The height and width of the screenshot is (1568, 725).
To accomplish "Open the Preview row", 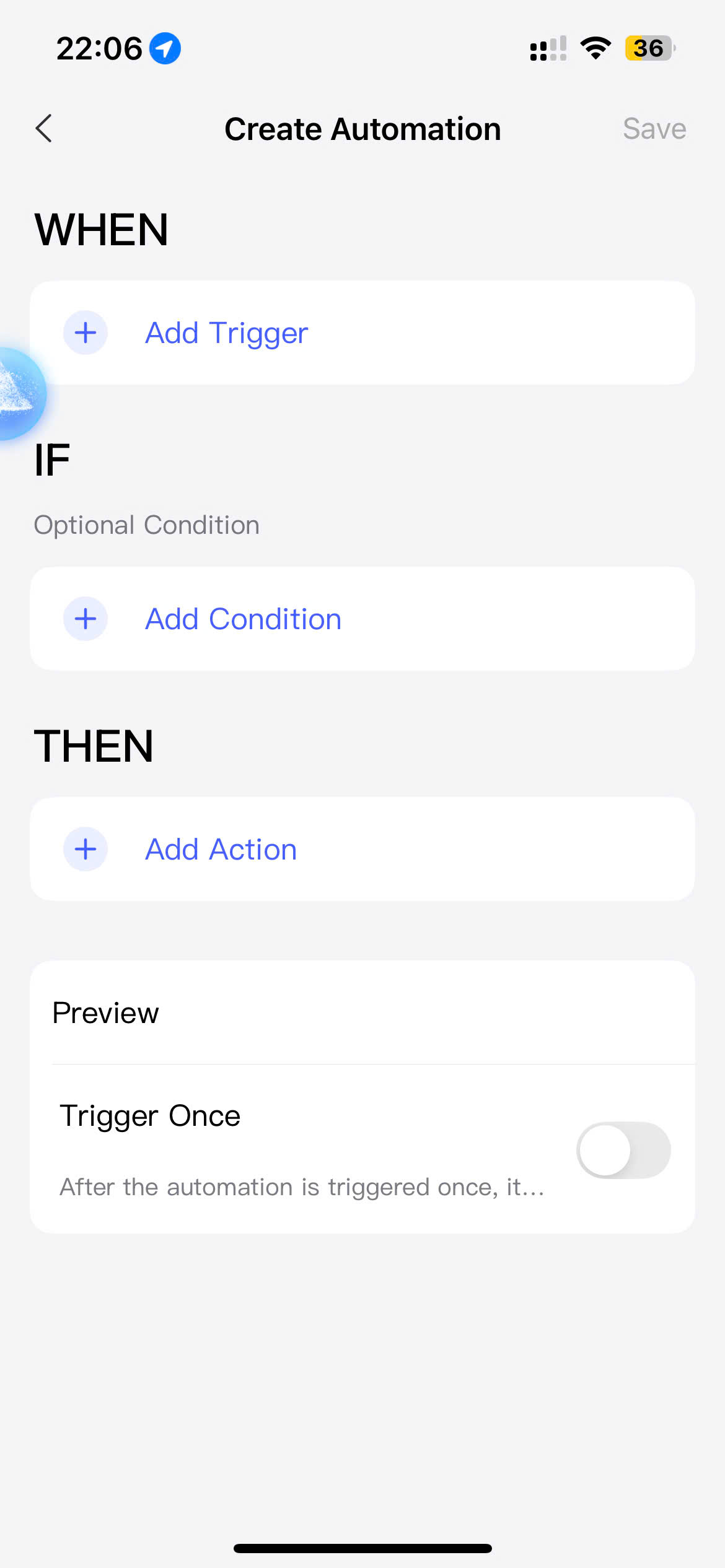I will 362,1013.
